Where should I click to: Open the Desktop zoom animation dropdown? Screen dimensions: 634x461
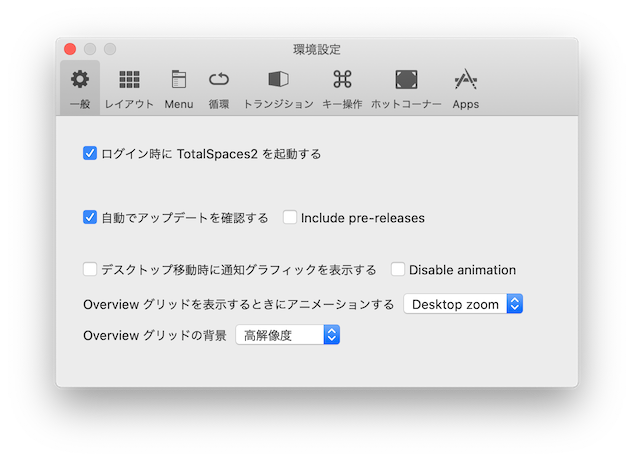[463, 304]
